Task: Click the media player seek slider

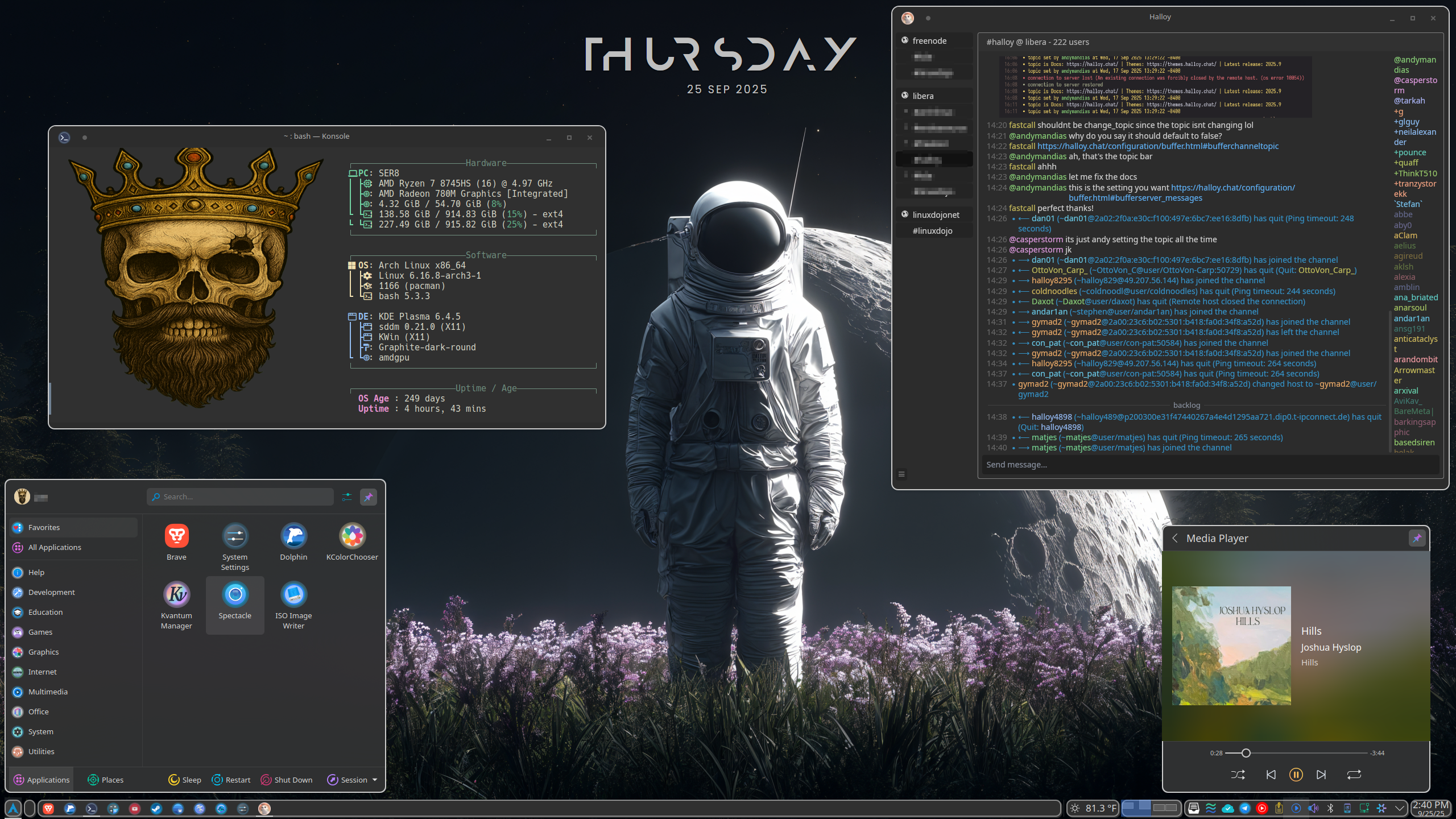Action: pos(1296,753)
